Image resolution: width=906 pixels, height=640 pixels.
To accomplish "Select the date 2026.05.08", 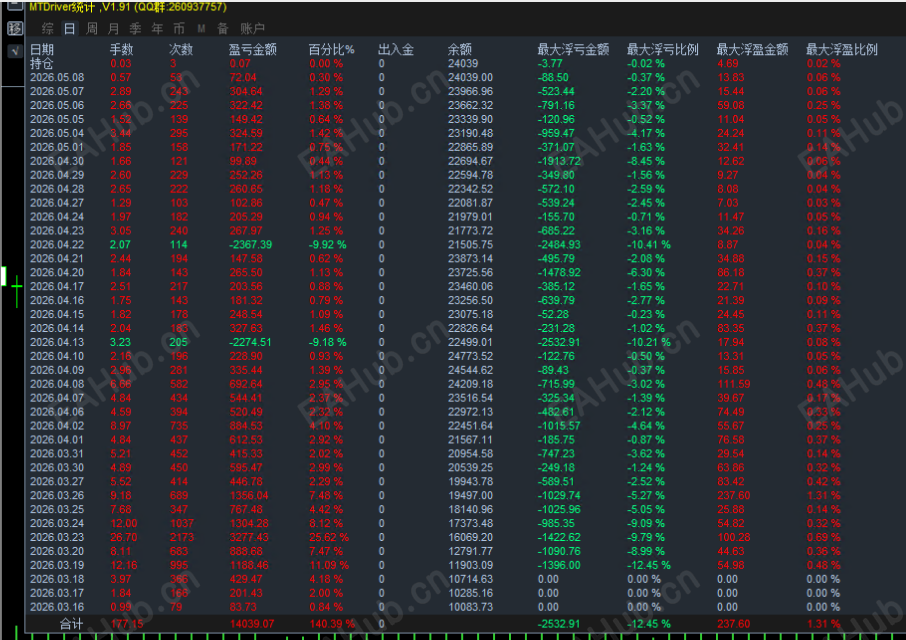I will 57,77.
